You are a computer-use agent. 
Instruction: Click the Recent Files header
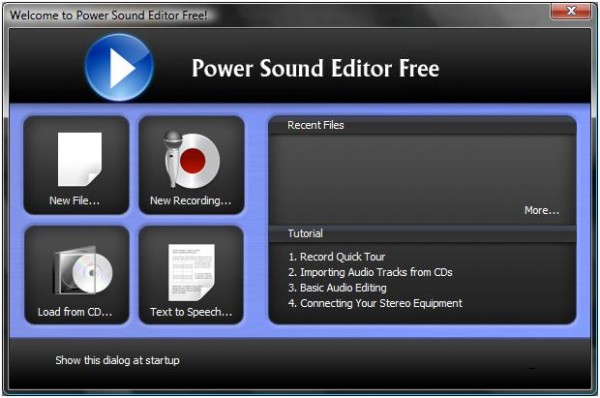(316, 125)
